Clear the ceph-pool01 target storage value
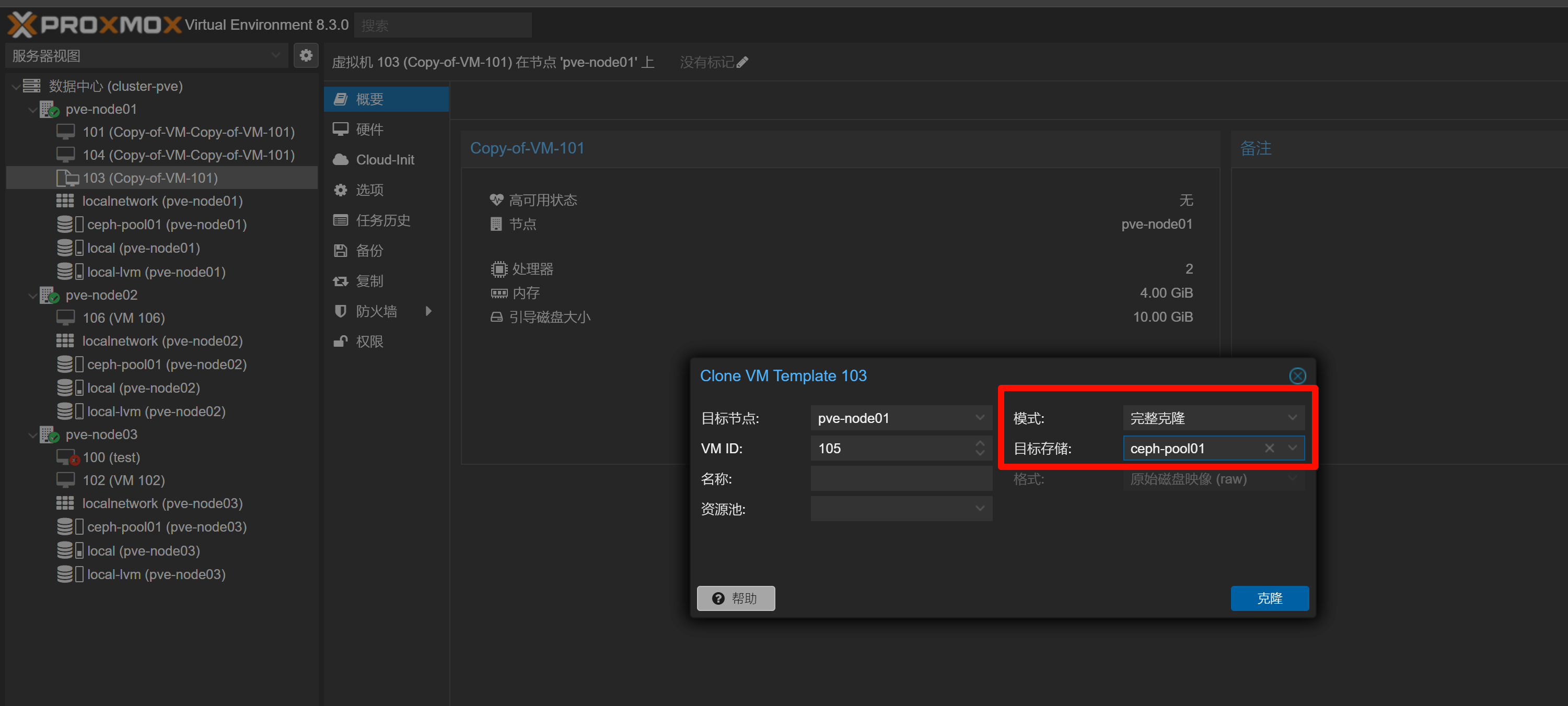1568x706 pixels. [x=1269, y=448]
